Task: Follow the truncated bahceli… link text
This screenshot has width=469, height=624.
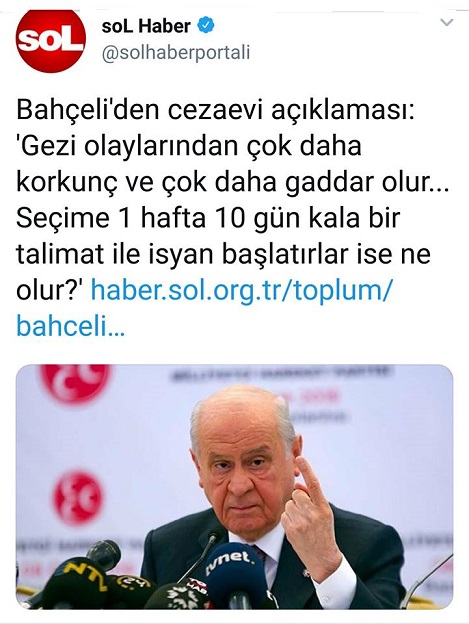Action: point(70,326)
